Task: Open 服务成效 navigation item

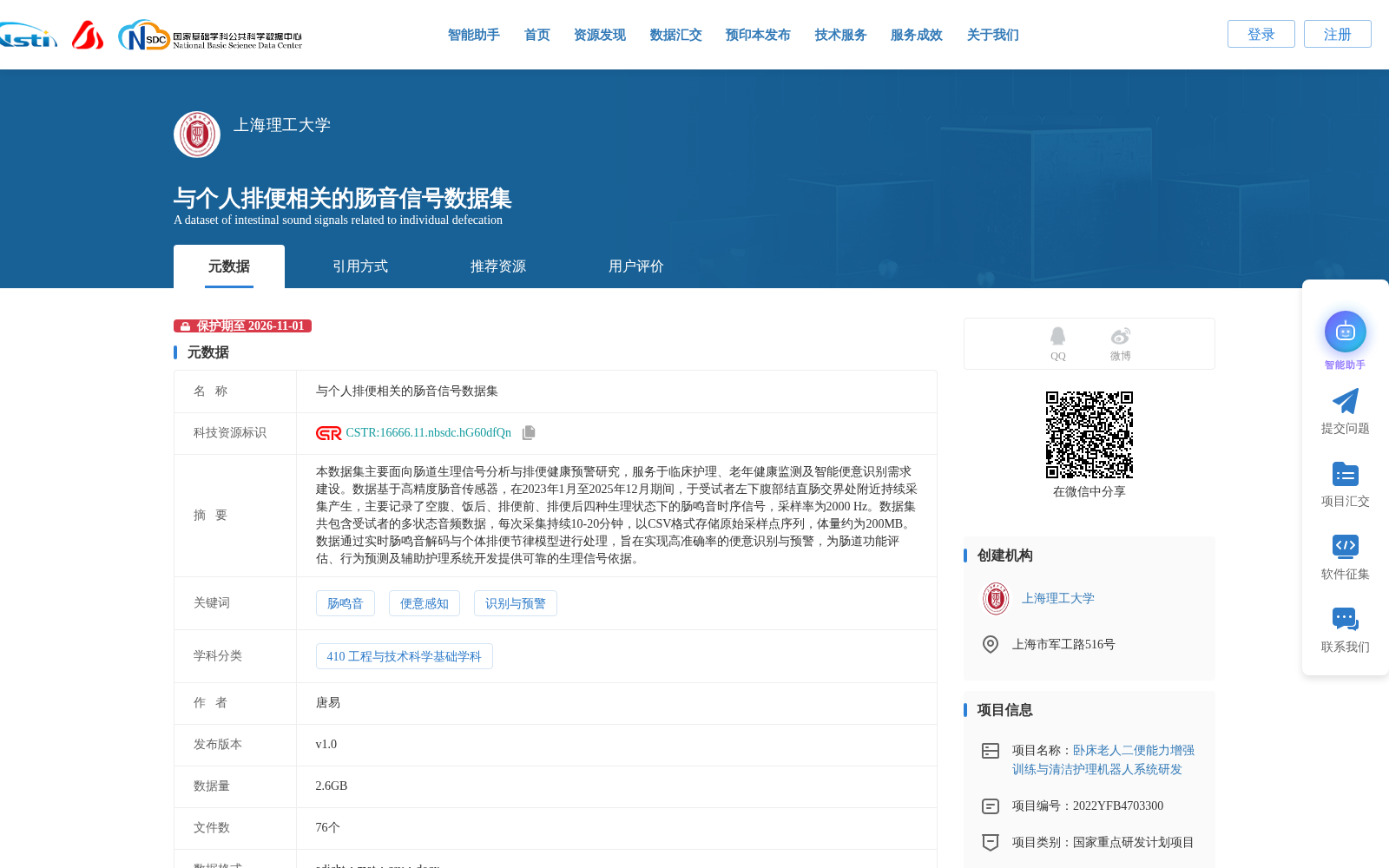Action: click(x=917, y=35)
